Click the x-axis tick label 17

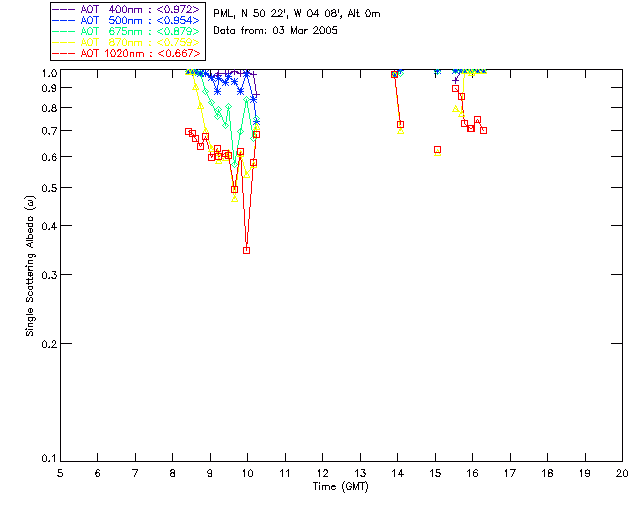[510, 473]
